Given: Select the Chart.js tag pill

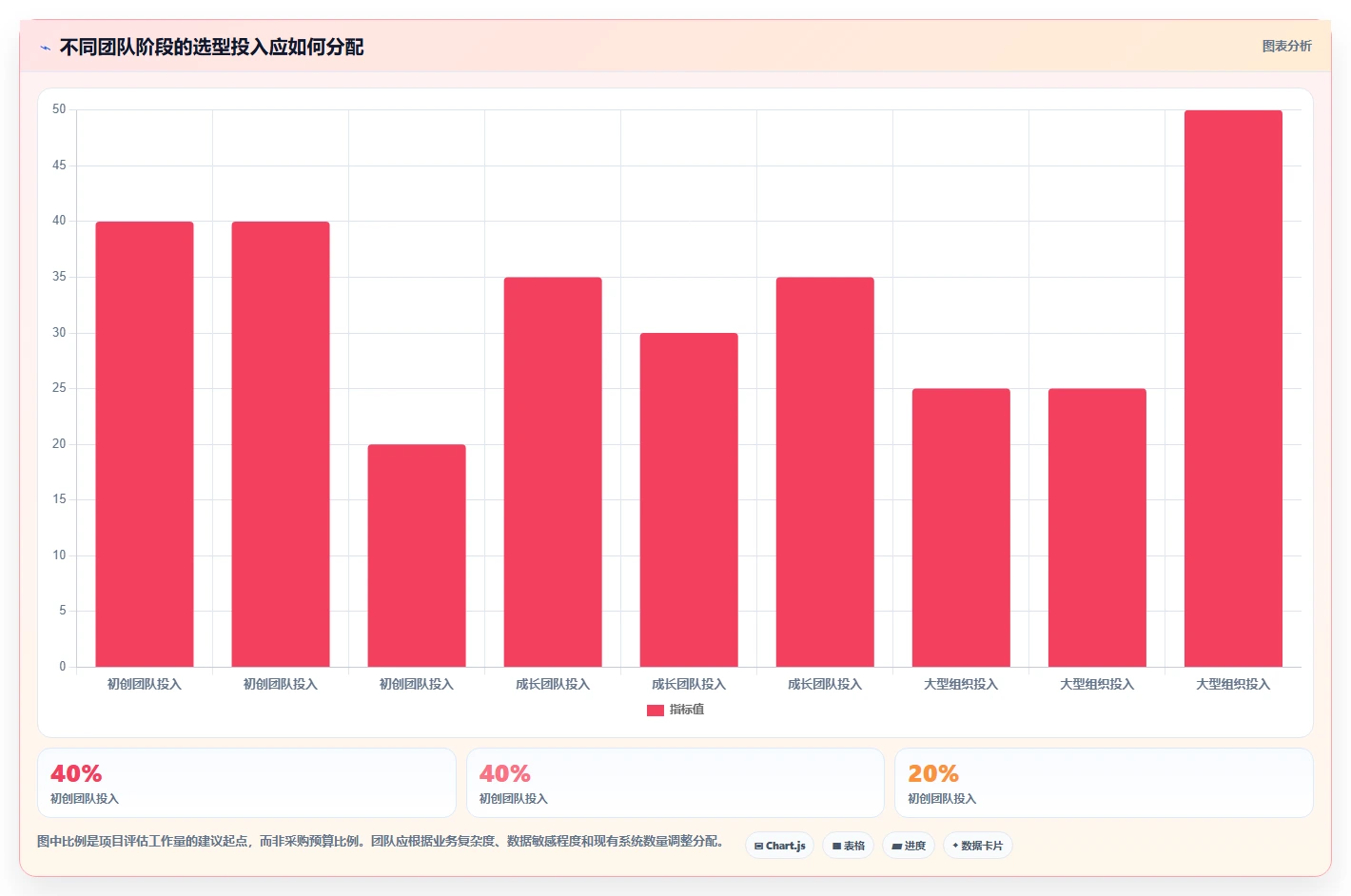Looking at the screenshot, I should coord(779,846).
